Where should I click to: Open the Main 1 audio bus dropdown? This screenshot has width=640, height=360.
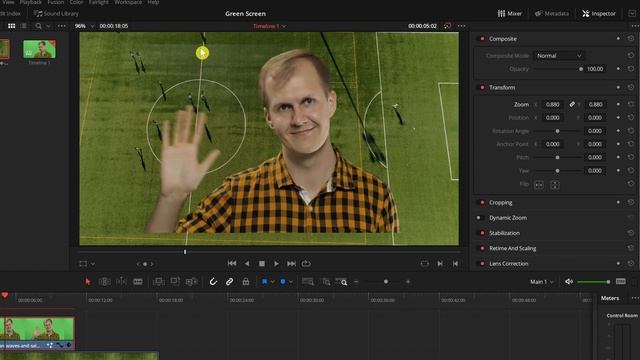(x=542, y=282)
